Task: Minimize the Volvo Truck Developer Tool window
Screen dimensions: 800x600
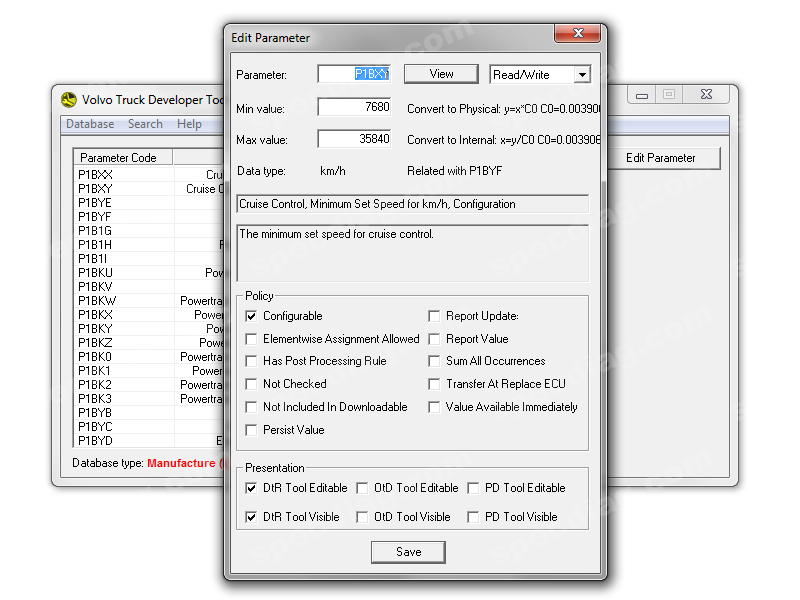Action: tap(642, 95)
